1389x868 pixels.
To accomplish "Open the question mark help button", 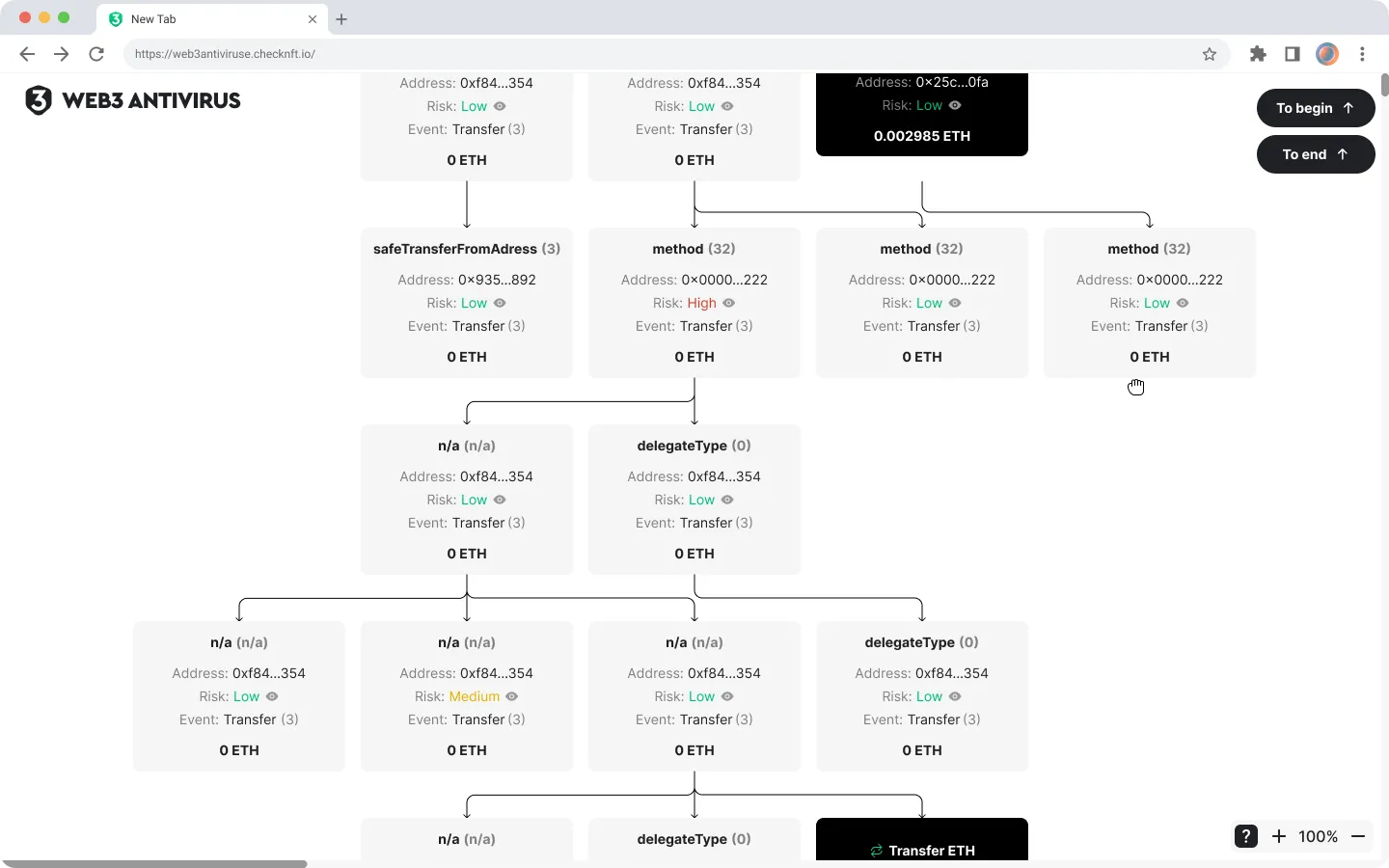I will point(1246,836).
